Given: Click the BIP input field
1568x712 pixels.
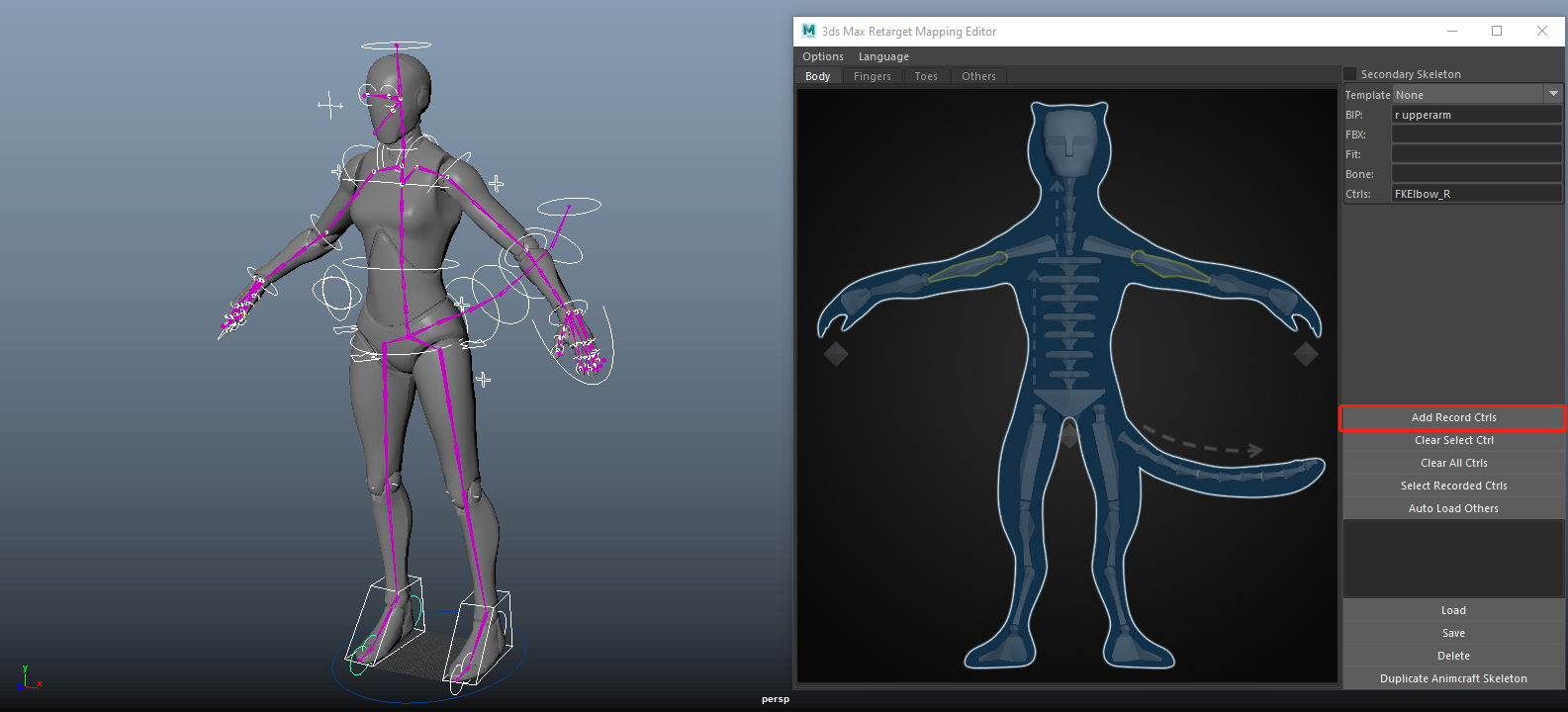Looking at the screenshot, I should coord(1477,115).
